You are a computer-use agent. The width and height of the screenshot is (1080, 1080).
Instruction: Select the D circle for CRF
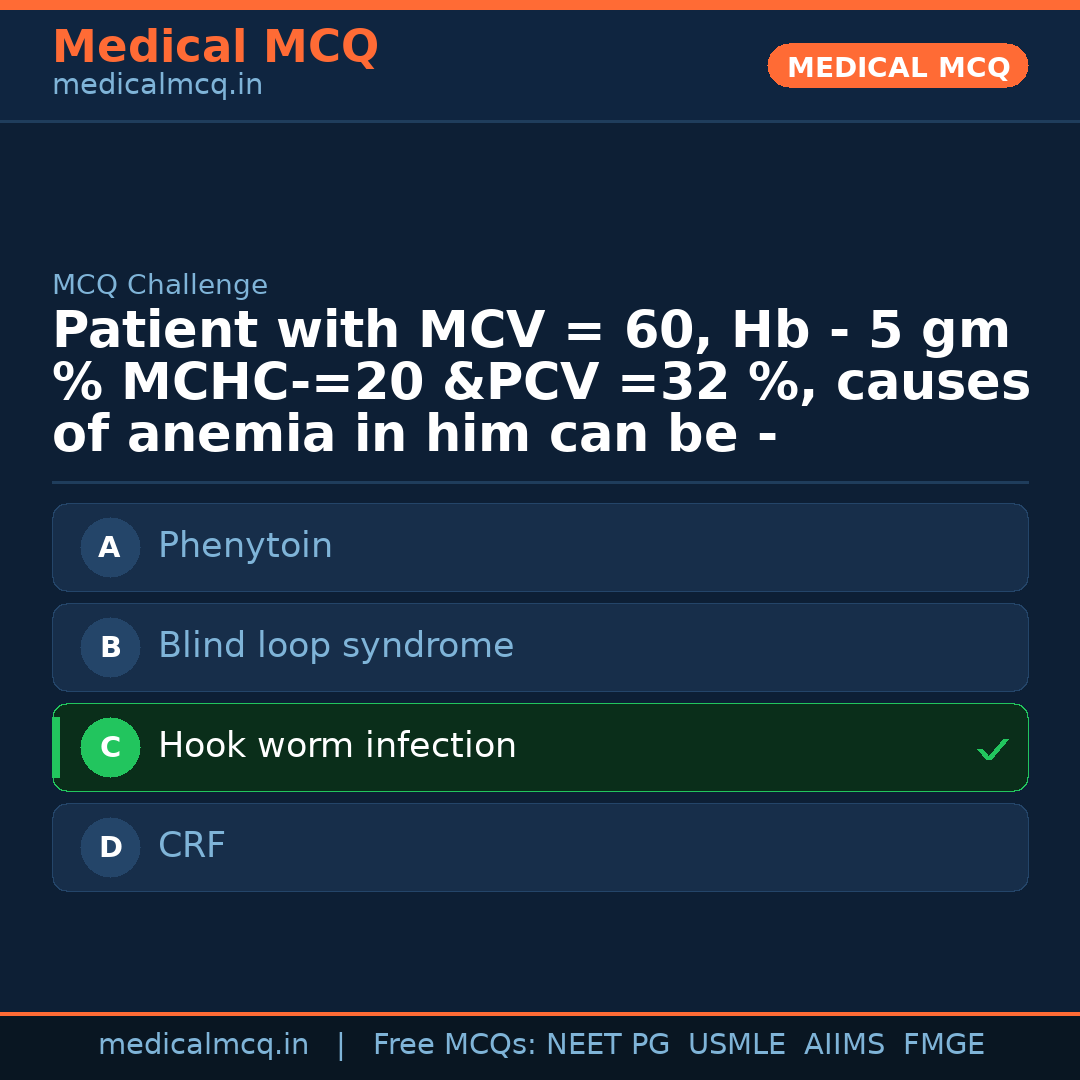110,847
